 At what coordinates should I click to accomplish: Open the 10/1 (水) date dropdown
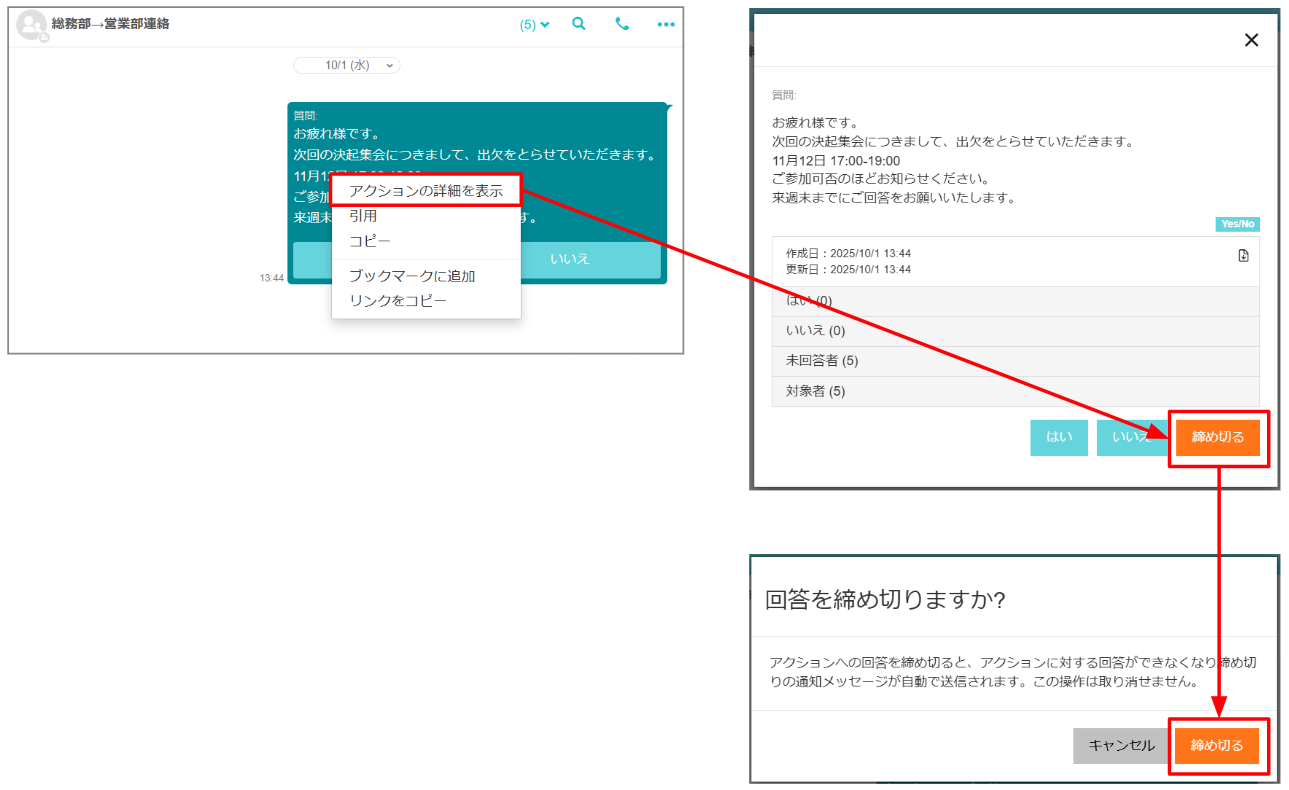pyautogui.click(x=347, y=65)
